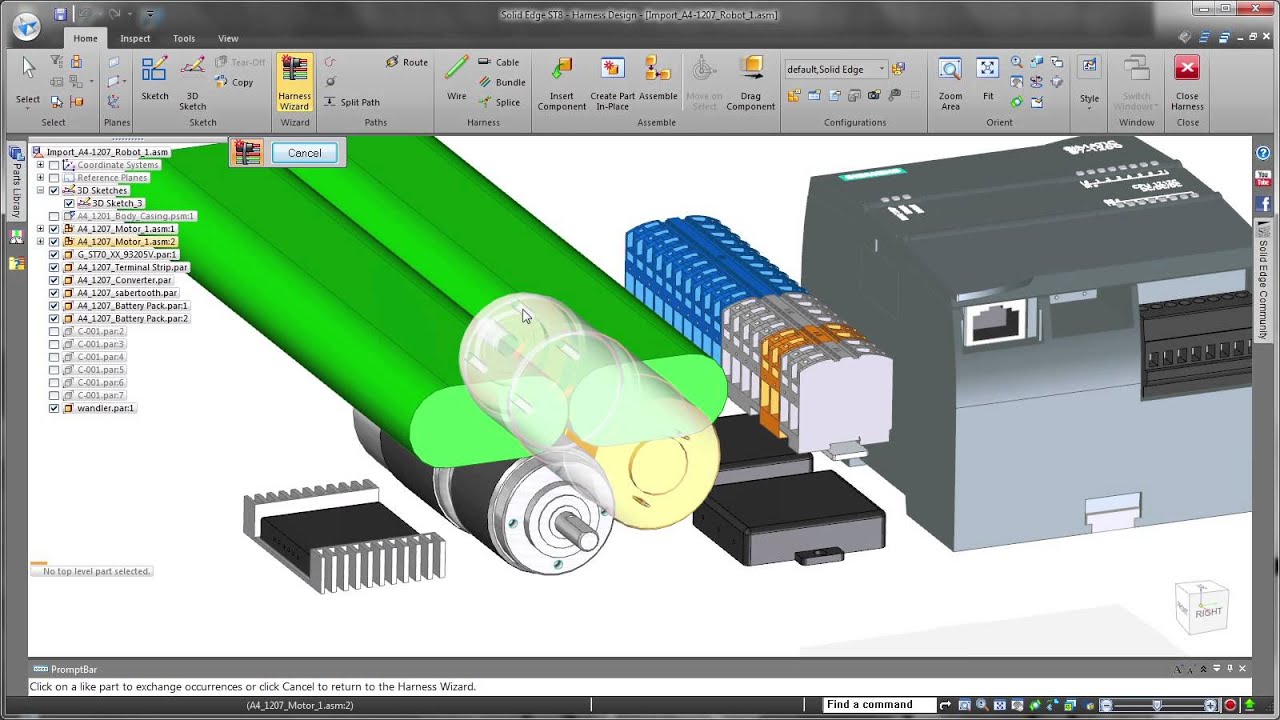This screenshot has height=720, width=1280.
Task: Choose the Cable tool
Action: [499, 62]
